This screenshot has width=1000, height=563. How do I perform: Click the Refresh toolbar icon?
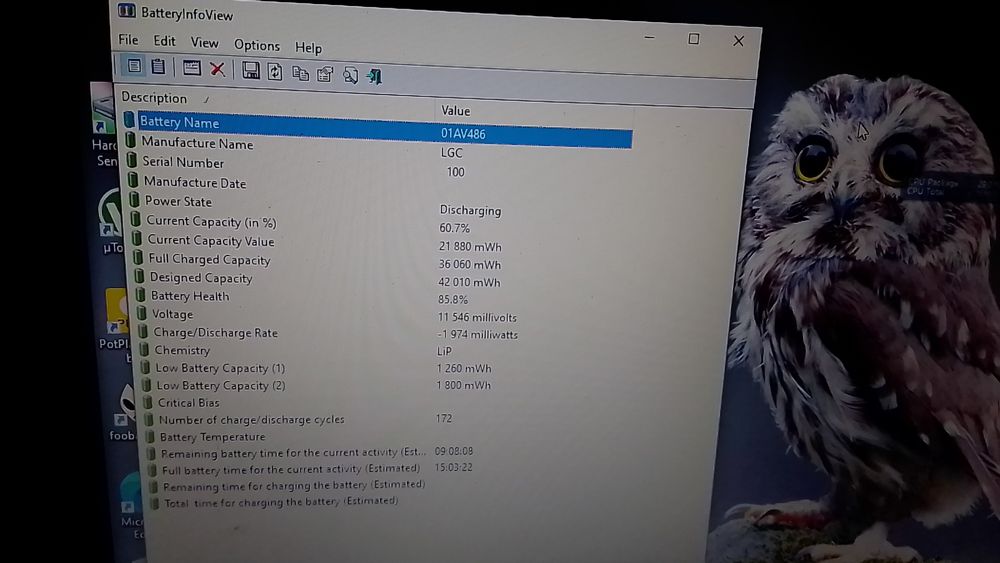click(275, 71)
